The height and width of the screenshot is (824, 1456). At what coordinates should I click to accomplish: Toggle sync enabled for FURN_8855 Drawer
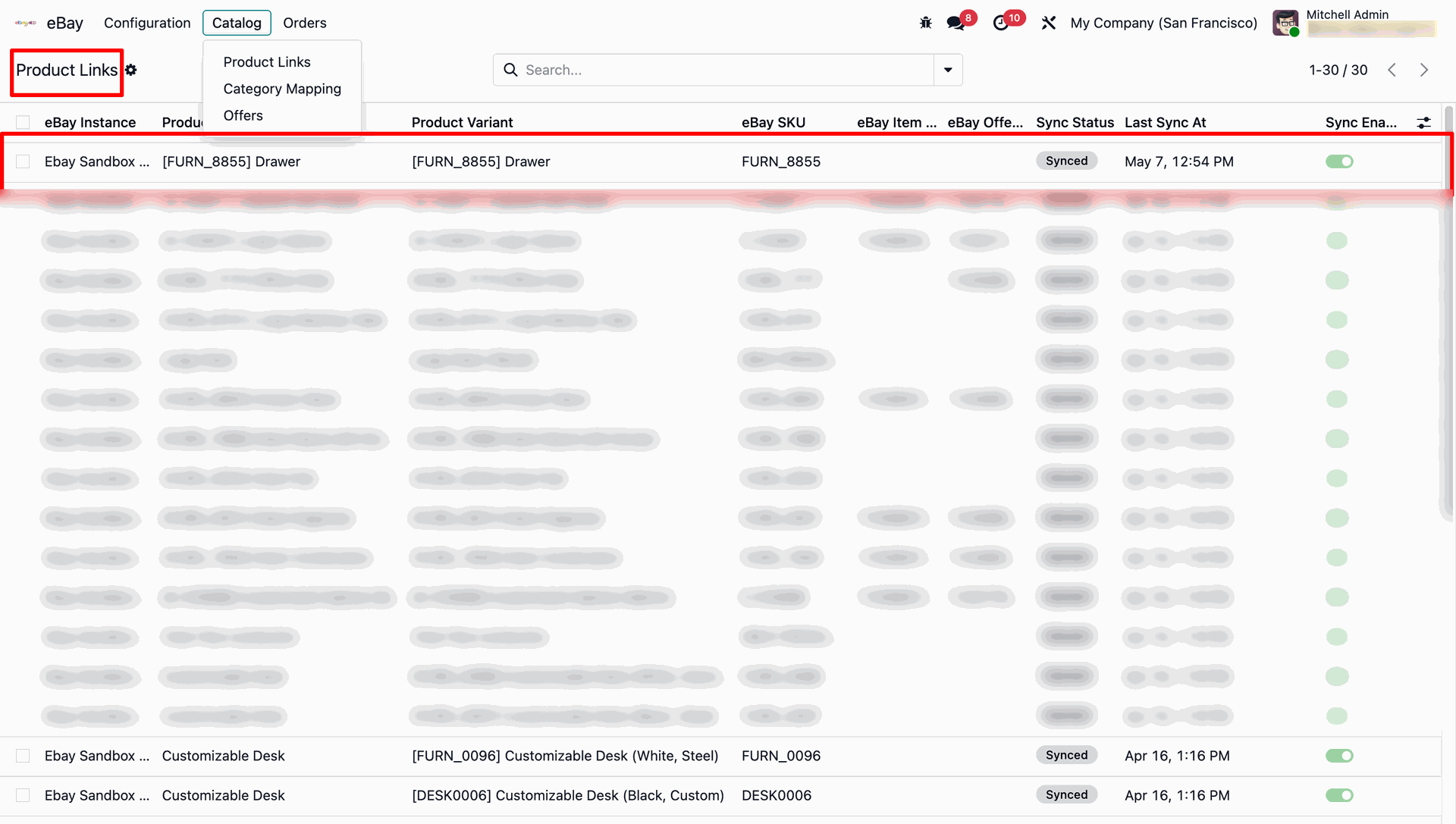(1339, 161)
